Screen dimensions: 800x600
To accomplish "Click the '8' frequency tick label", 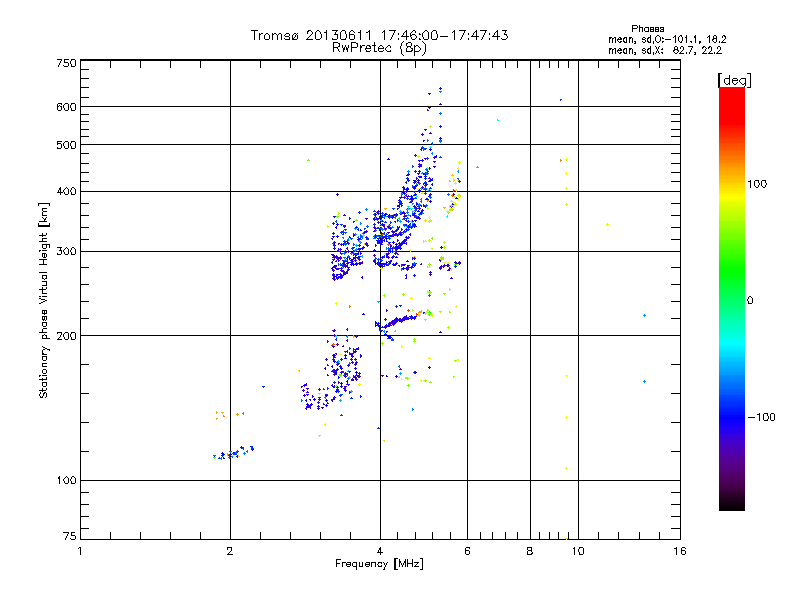I will click(x=530, y=551).
